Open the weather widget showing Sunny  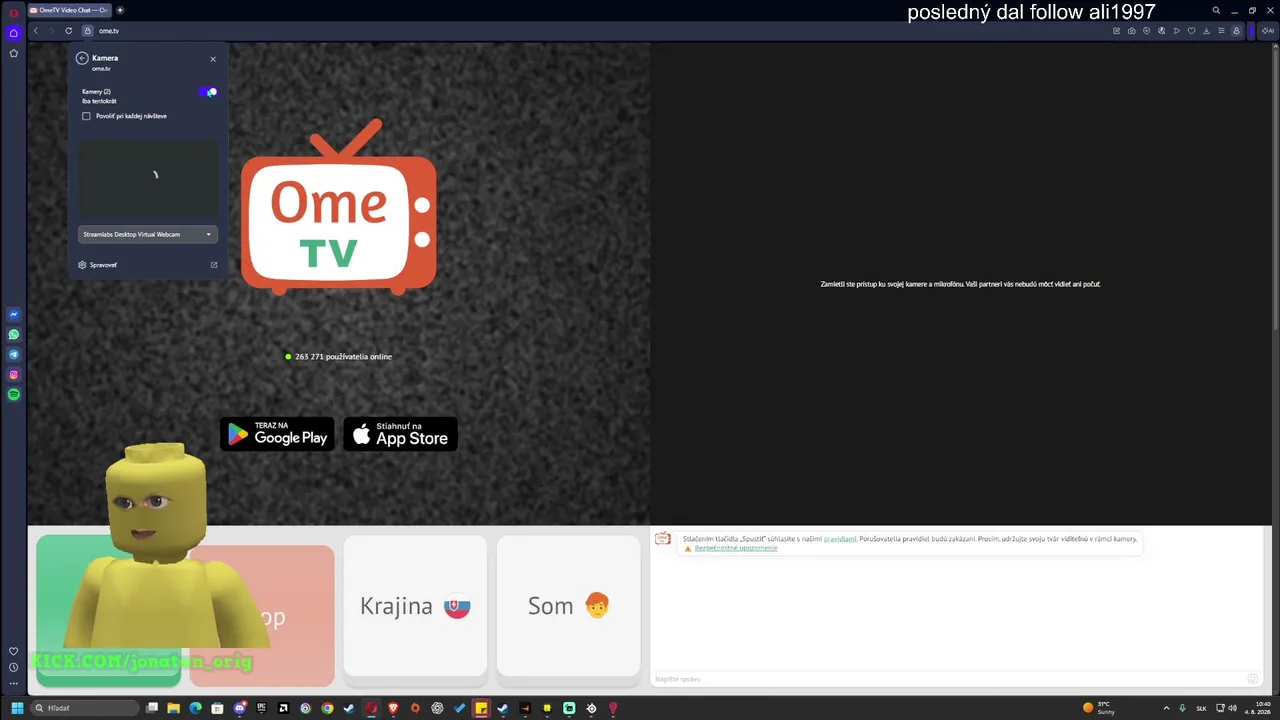tap(1099, 708)
